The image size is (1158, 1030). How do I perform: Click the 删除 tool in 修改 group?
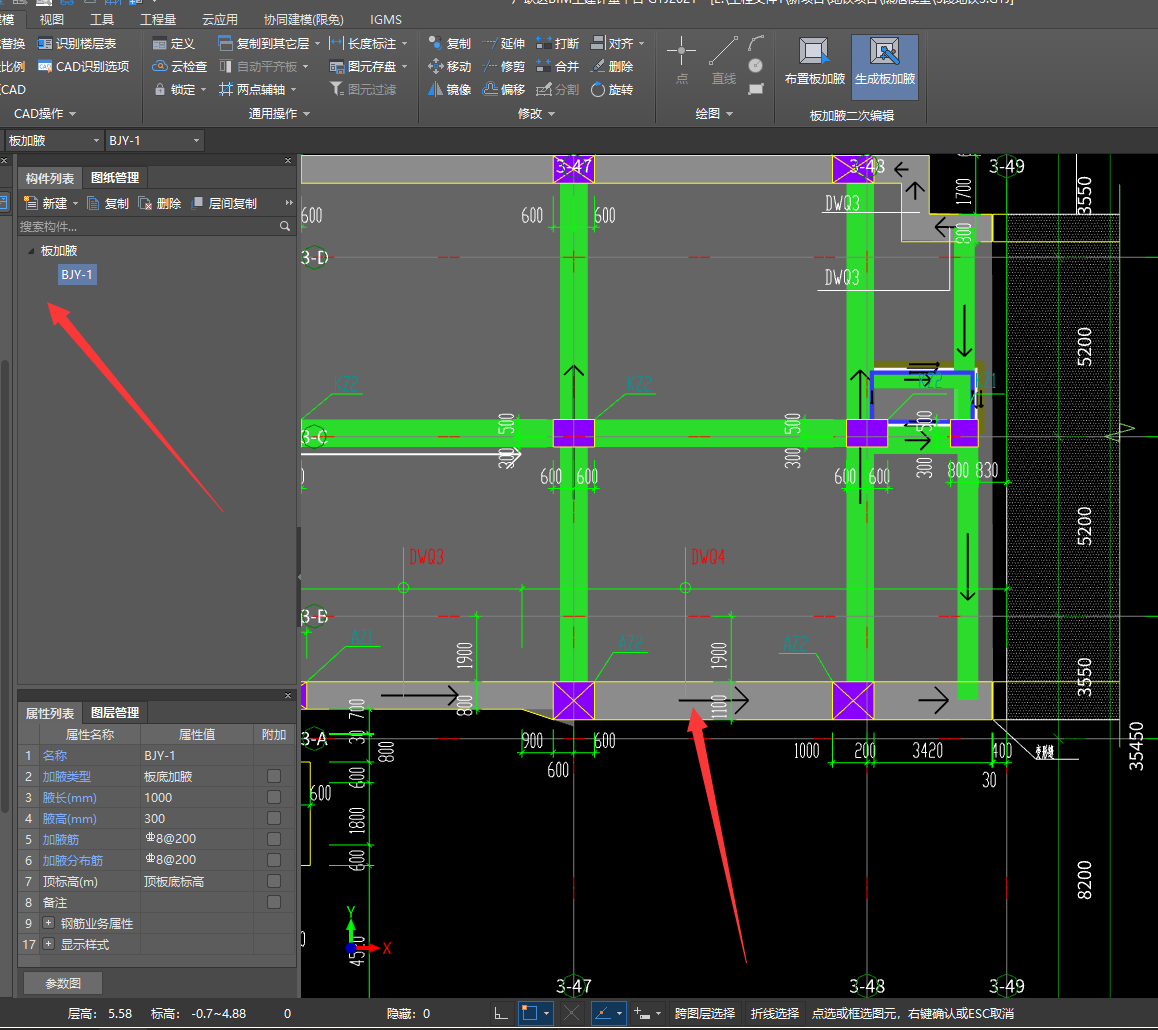[x=612, y=66]
